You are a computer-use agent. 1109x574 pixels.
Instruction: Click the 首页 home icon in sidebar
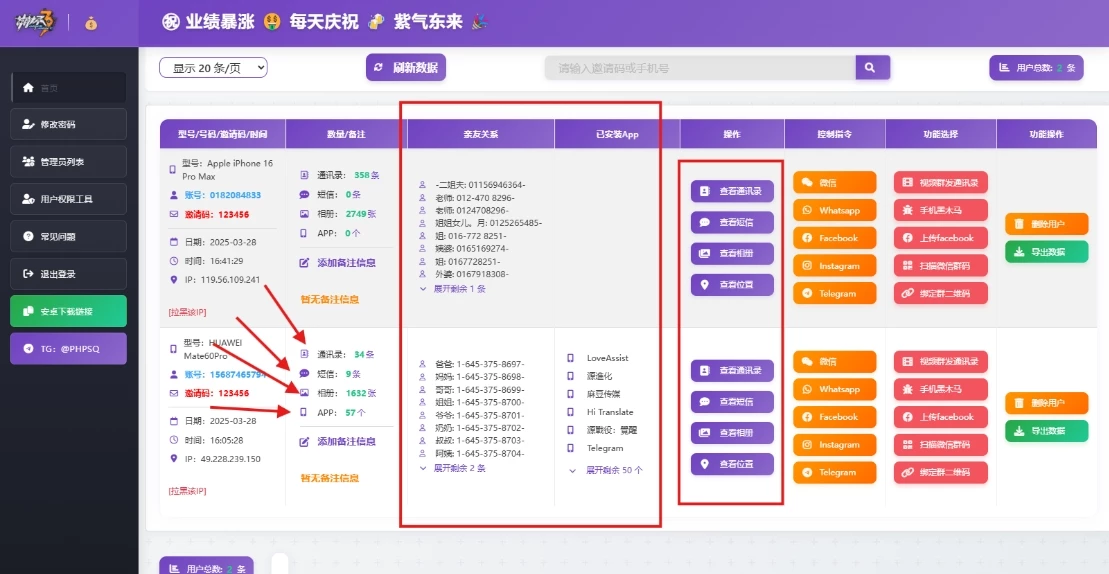click(28, 88)
